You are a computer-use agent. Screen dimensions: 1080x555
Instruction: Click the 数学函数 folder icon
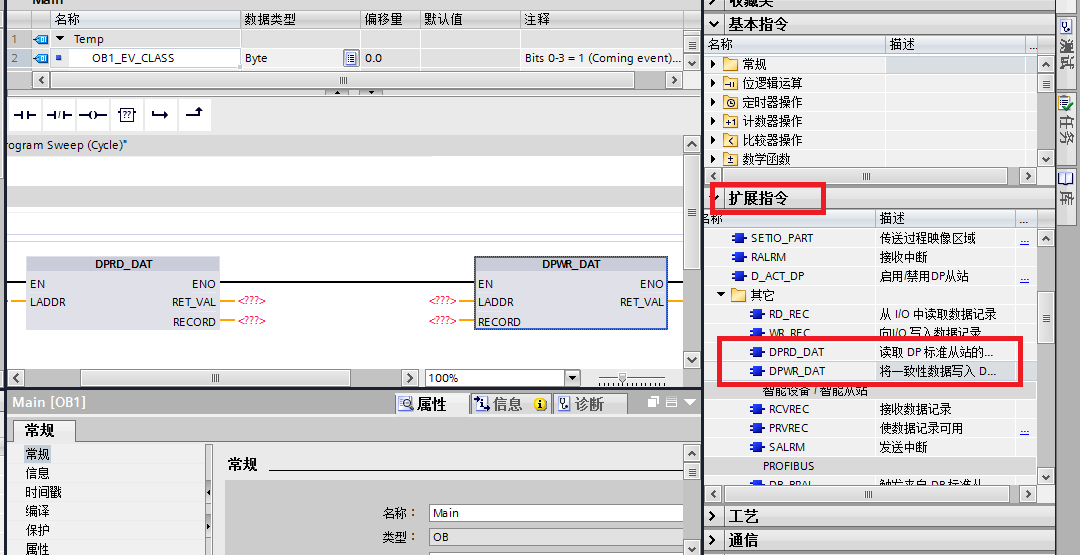pos(730,159)
